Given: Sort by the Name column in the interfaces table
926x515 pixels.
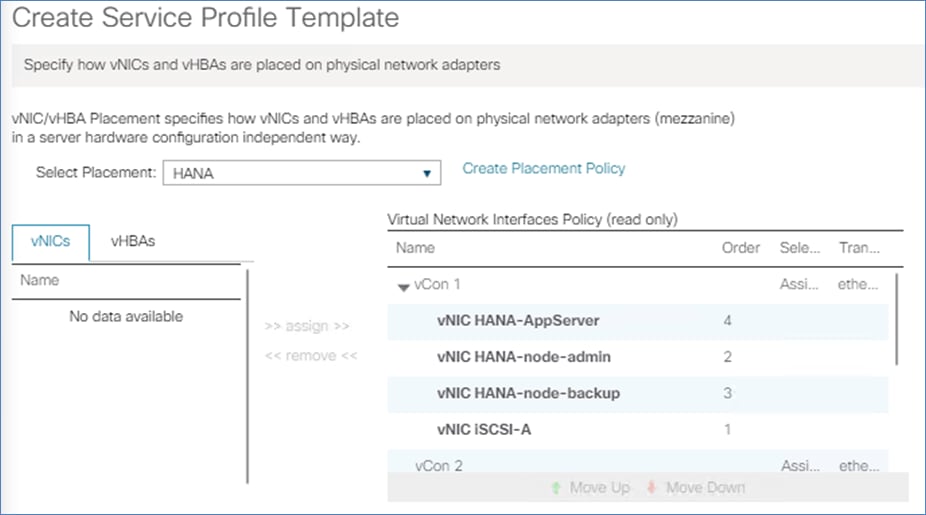Looking at the screenshot, I should click(x=415, y=248).
